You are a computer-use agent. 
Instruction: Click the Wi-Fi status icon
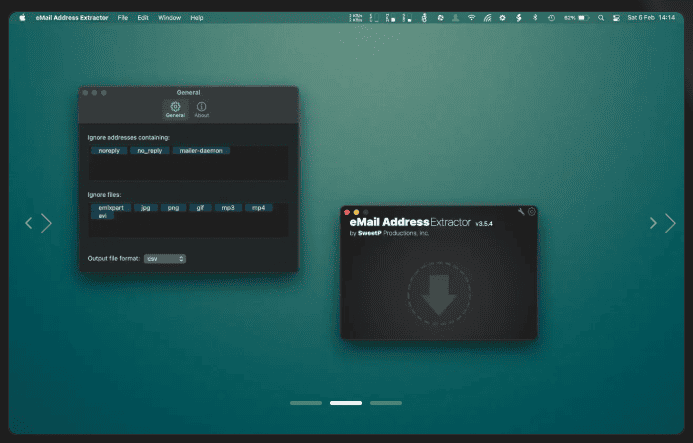472,18
